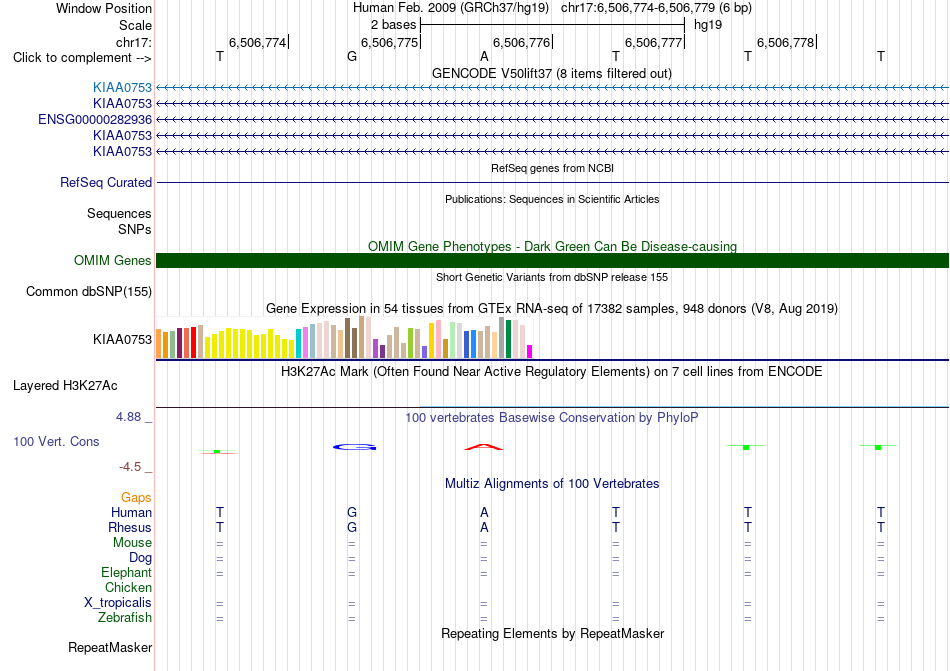Click 'RefSeq genes from NCBI' track title

[x=553, y=168]
